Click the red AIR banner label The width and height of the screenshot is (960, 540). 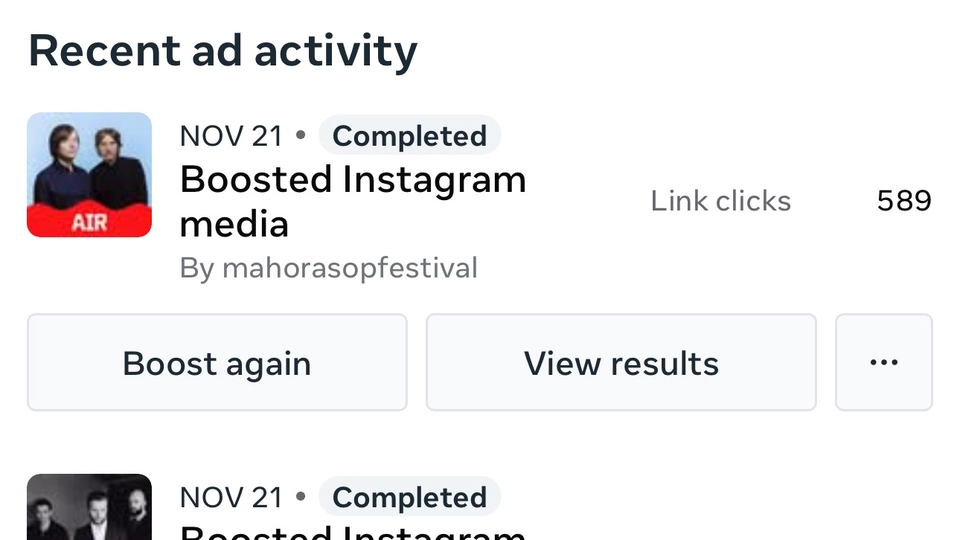click(x=89, y=222)
